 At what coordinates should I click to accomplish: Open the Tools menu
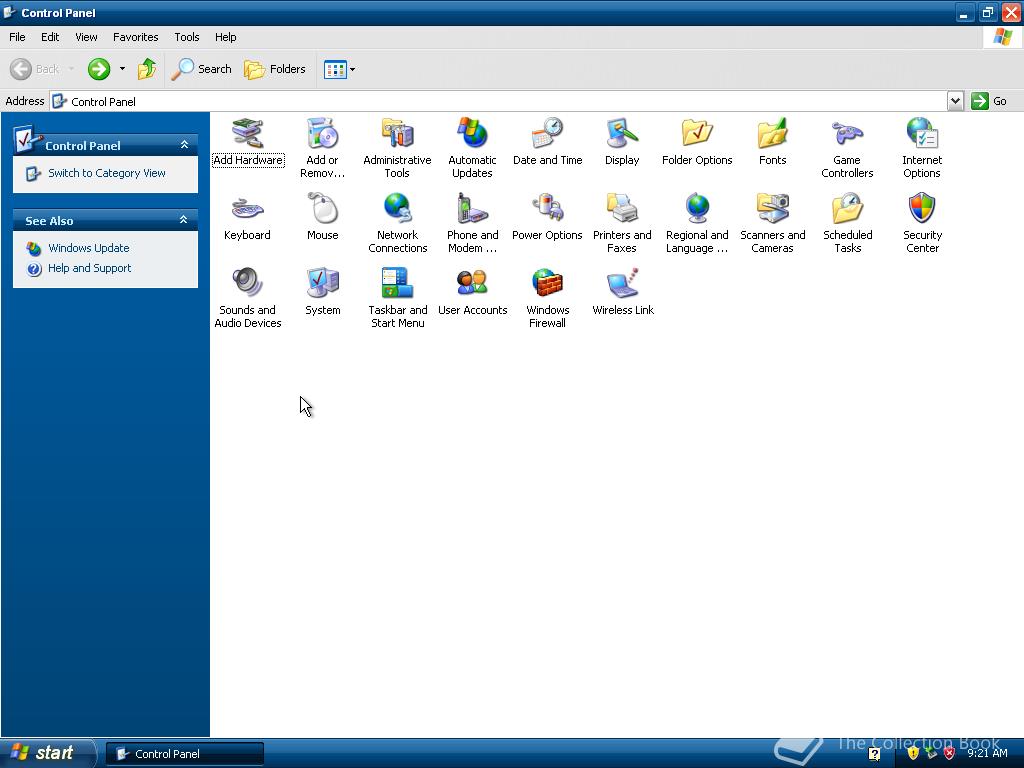(187, 37)
